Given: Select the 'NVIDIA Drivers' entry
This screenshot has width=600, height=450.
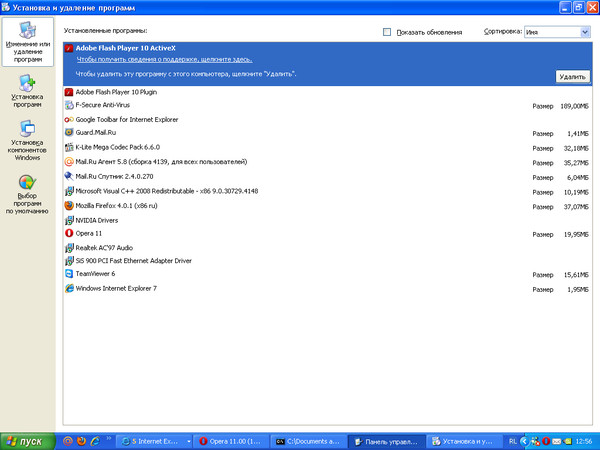Looking at the screenshot, I should pos(97,220).
